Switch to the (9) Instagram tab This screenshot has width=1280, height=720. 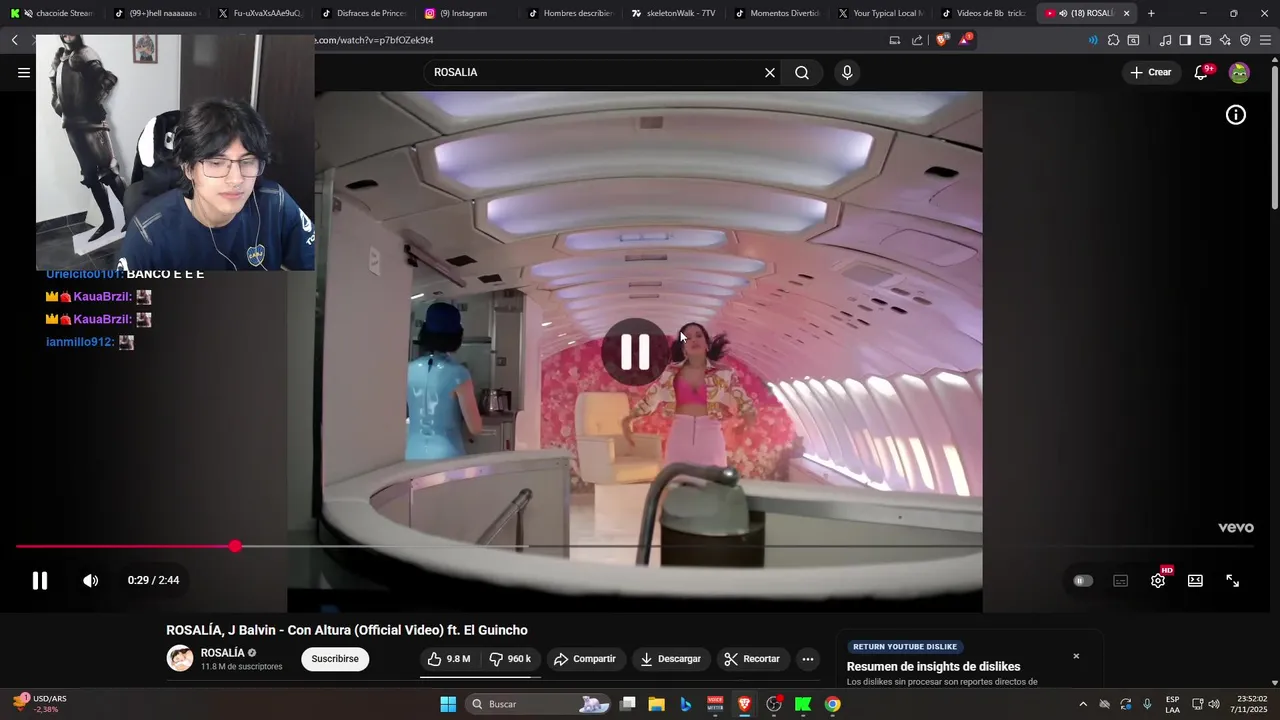[x=464, y=13]
